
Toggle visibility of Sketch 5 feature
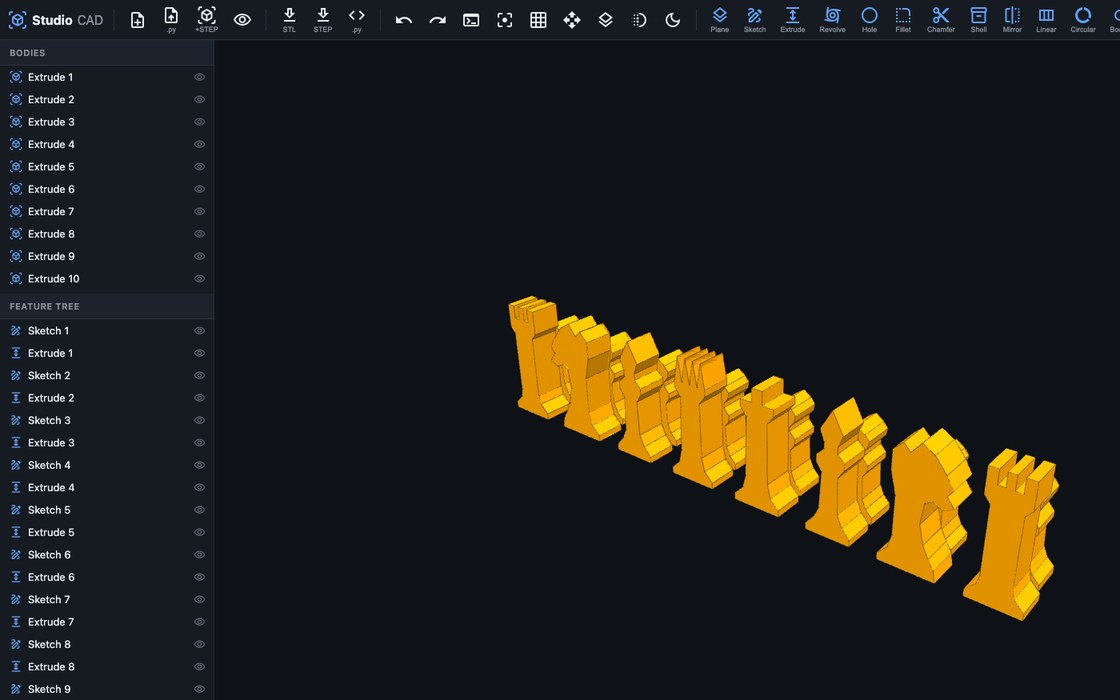(x=199, y=510)
